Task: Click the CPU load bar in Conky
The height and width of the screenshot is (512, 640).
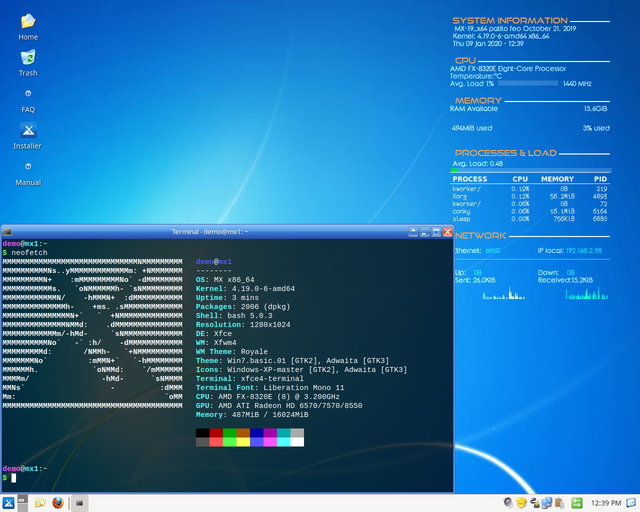Action: click(528, 83)
